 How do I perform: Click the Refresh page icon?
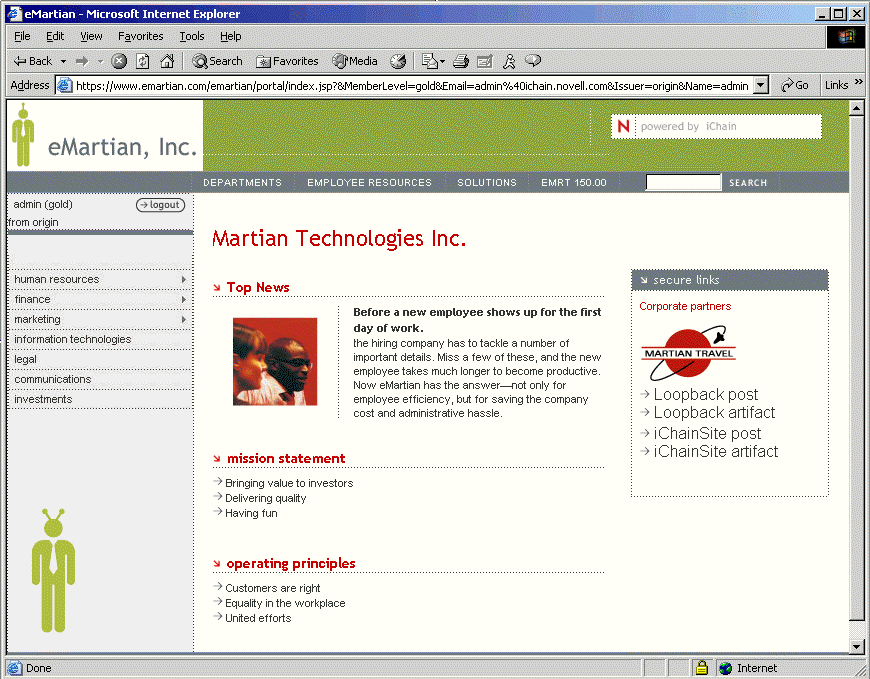143,61
